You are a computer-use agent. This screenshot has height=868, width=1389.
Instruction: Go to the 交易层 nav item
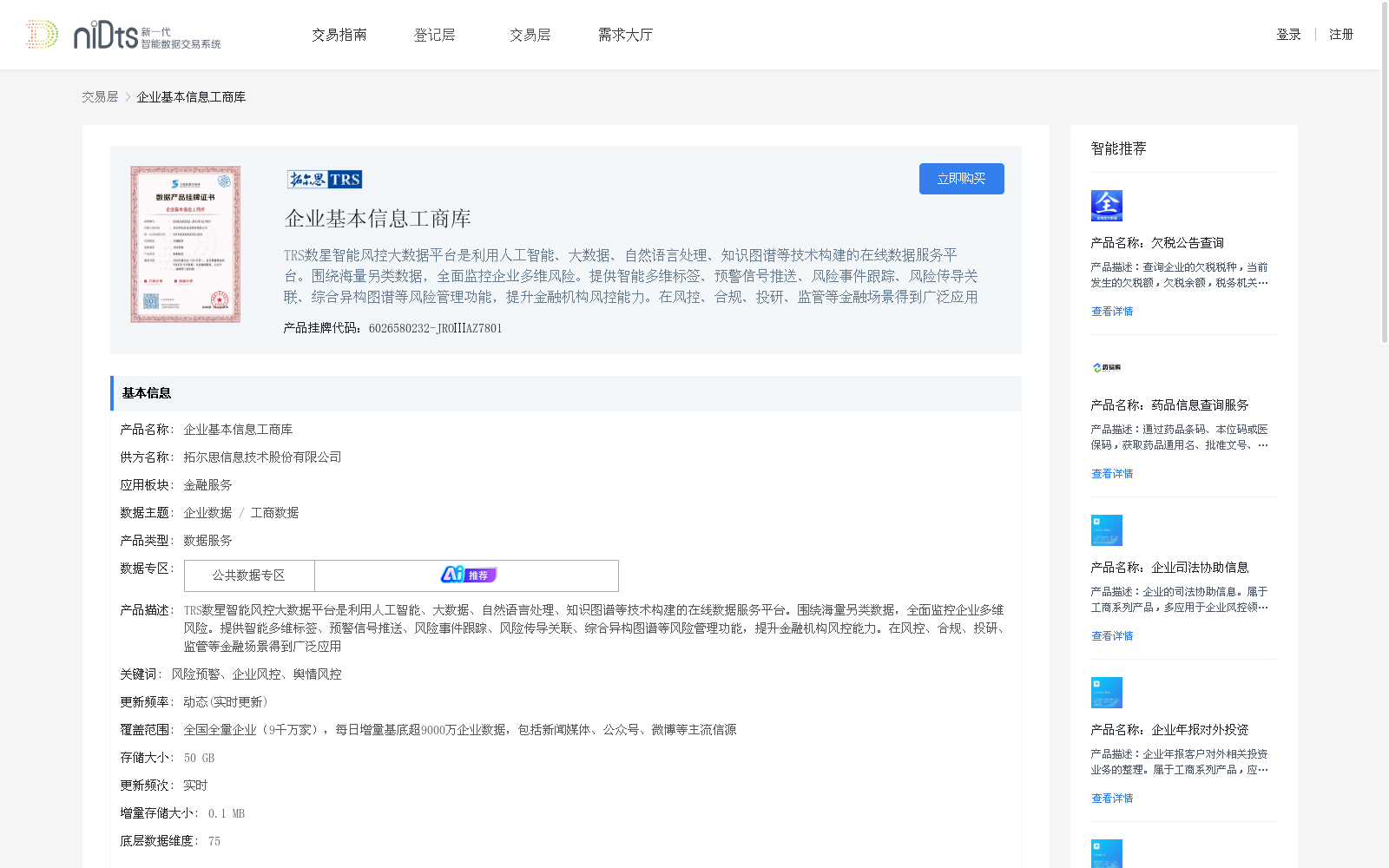point(530,35)
